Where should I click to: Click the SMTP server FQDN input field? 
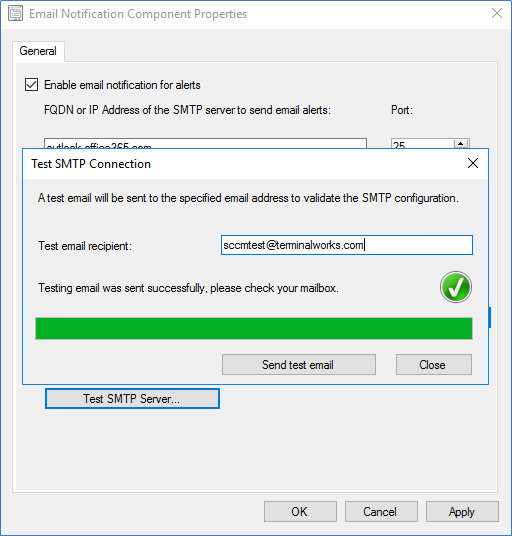click(x=205, y=143)
